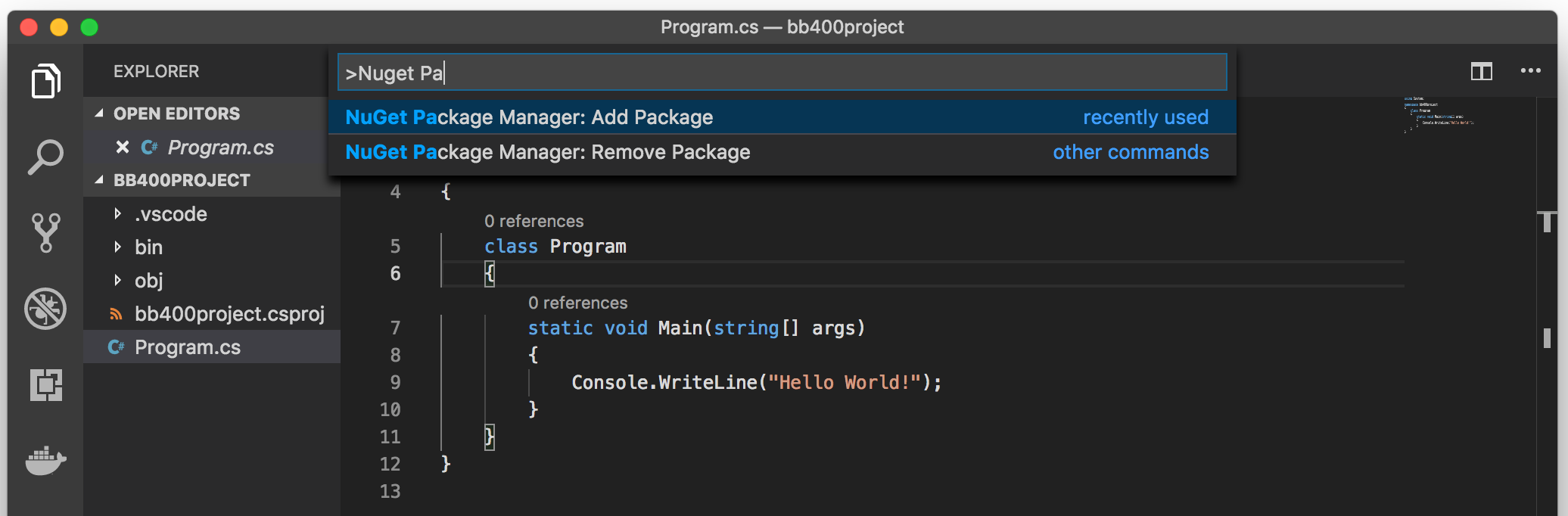Viewport: 1568px width, 516px height.
Task: Close the Program.cs open editor
Action: tap(123, 147)
